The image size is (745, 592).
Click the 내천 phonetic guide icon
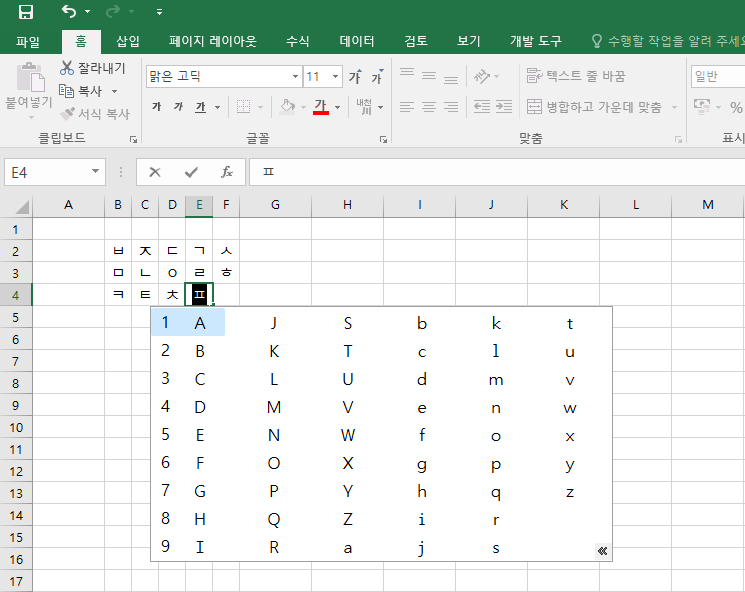pyautogui.click(x=365, y=107)
